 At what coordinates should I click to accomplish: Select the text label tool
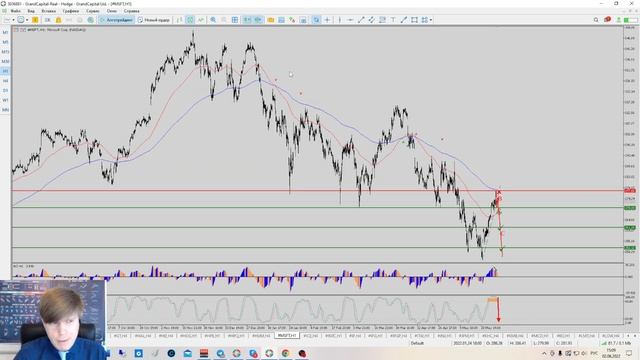(x=393, y=20)
